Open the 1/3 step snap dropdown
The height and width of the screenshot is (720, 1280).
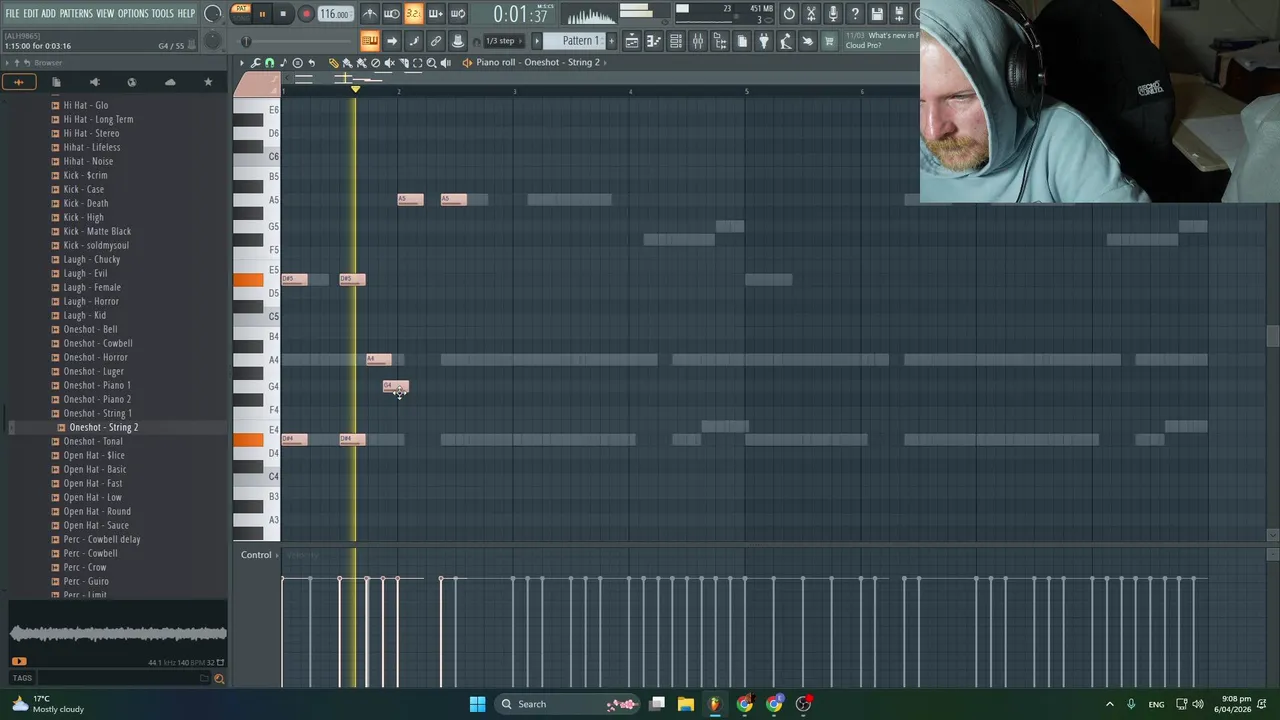[505, 41]
